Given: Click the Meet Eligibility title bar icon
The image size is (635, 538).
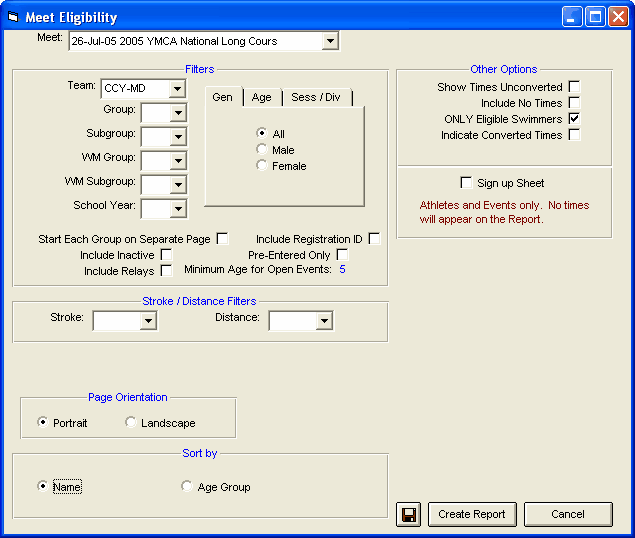Looking at the screenshot, I should pos(13,17).
